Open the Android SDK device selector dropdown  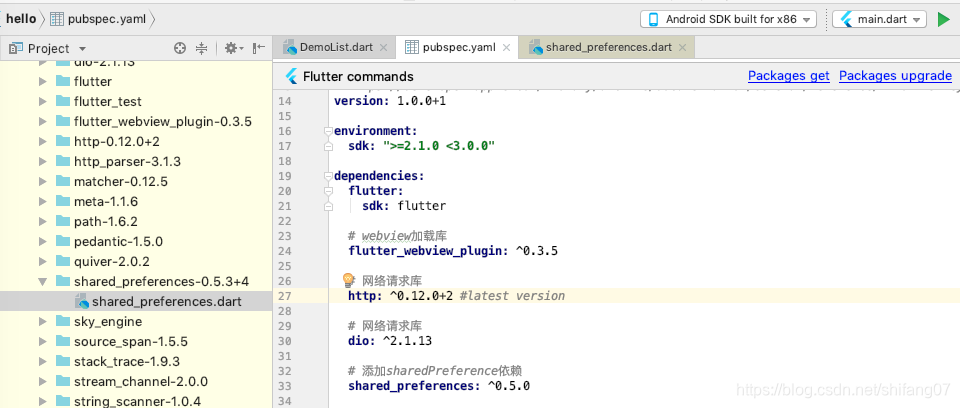pos(729,19)
